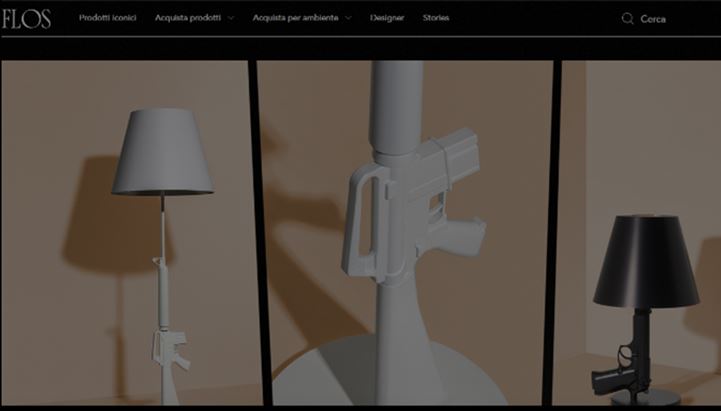
Task: Click the Cerca search field
Action: [x=653, y=19]
